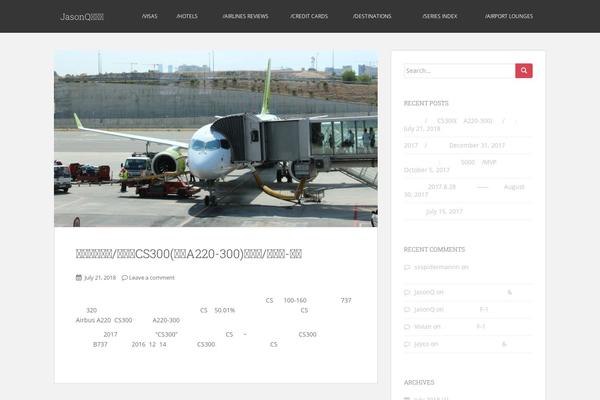Viewport: 600px width, 400px height.
Task: Open the /HOTELS menu item
Action: click(x=187, y=16)
